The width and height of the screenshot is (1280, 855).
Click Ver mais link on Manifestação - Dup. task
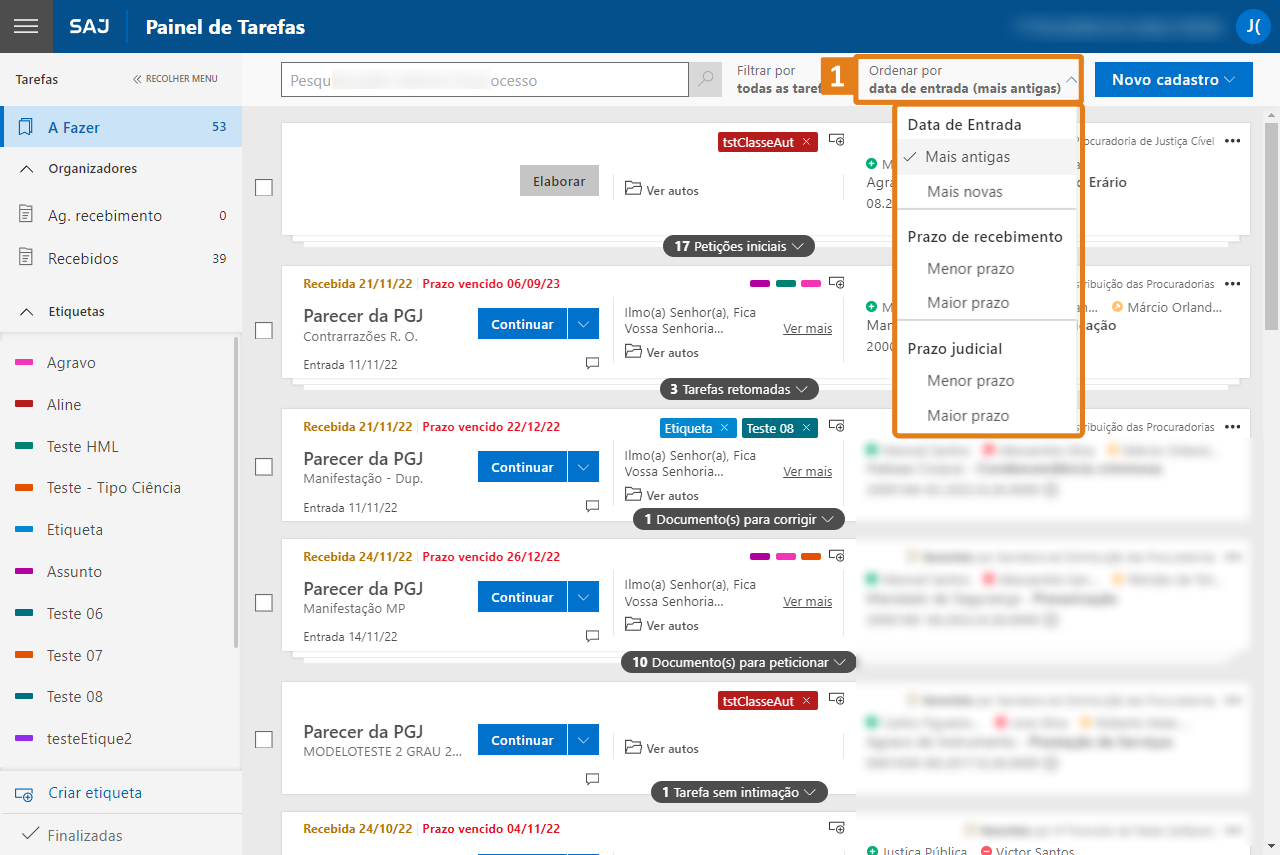point(807,472)
